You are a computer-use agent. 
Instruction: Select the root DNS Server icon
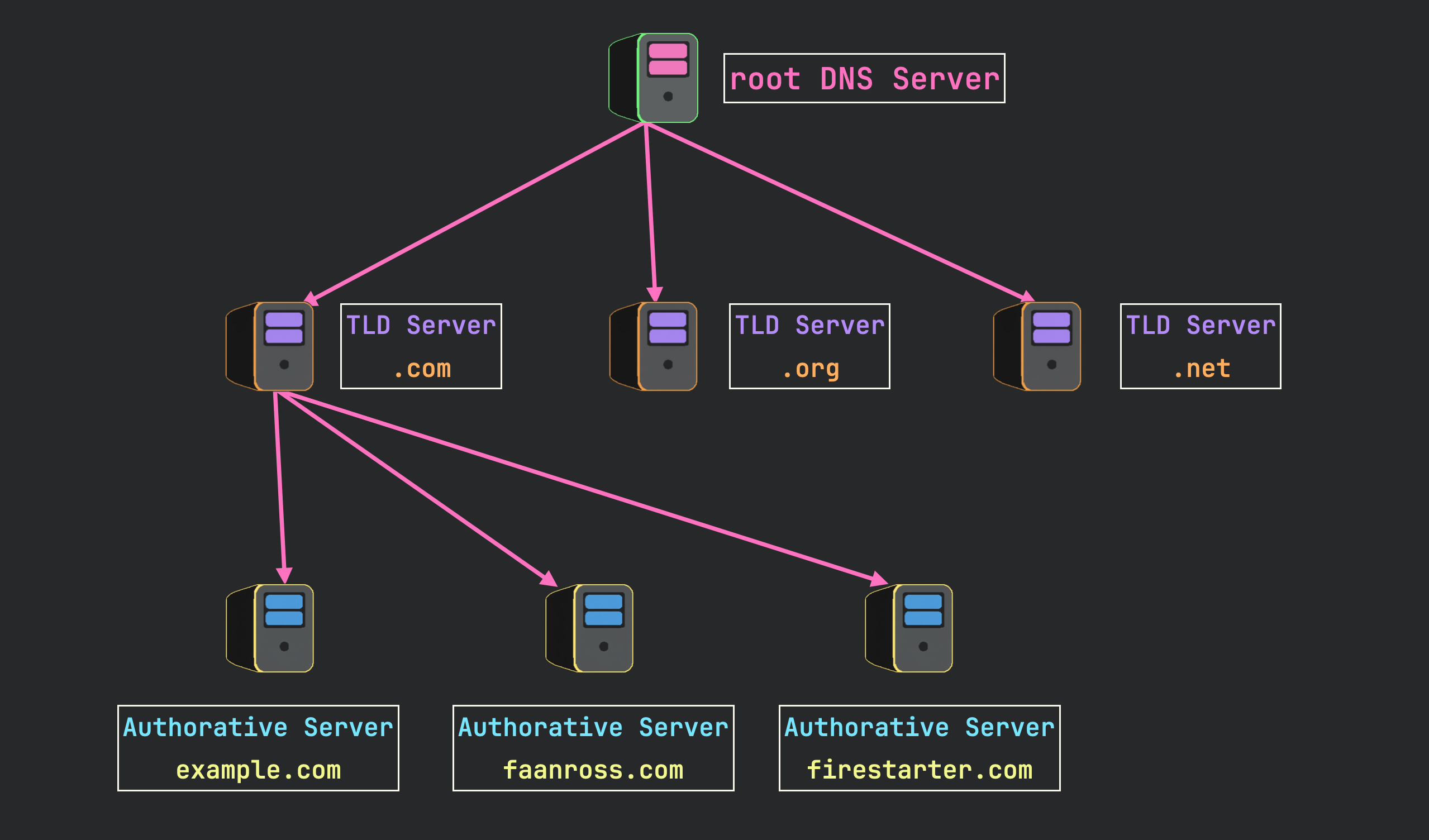(652, 77)
